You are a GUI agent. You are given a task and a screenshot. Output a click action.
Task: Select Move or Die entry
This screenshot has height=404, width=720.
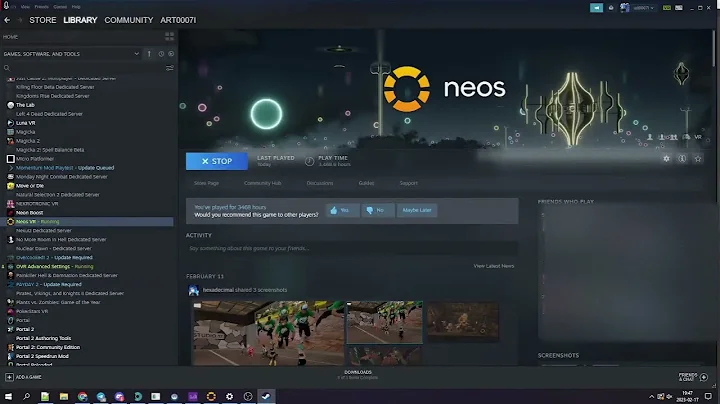(x=30, y=186)
